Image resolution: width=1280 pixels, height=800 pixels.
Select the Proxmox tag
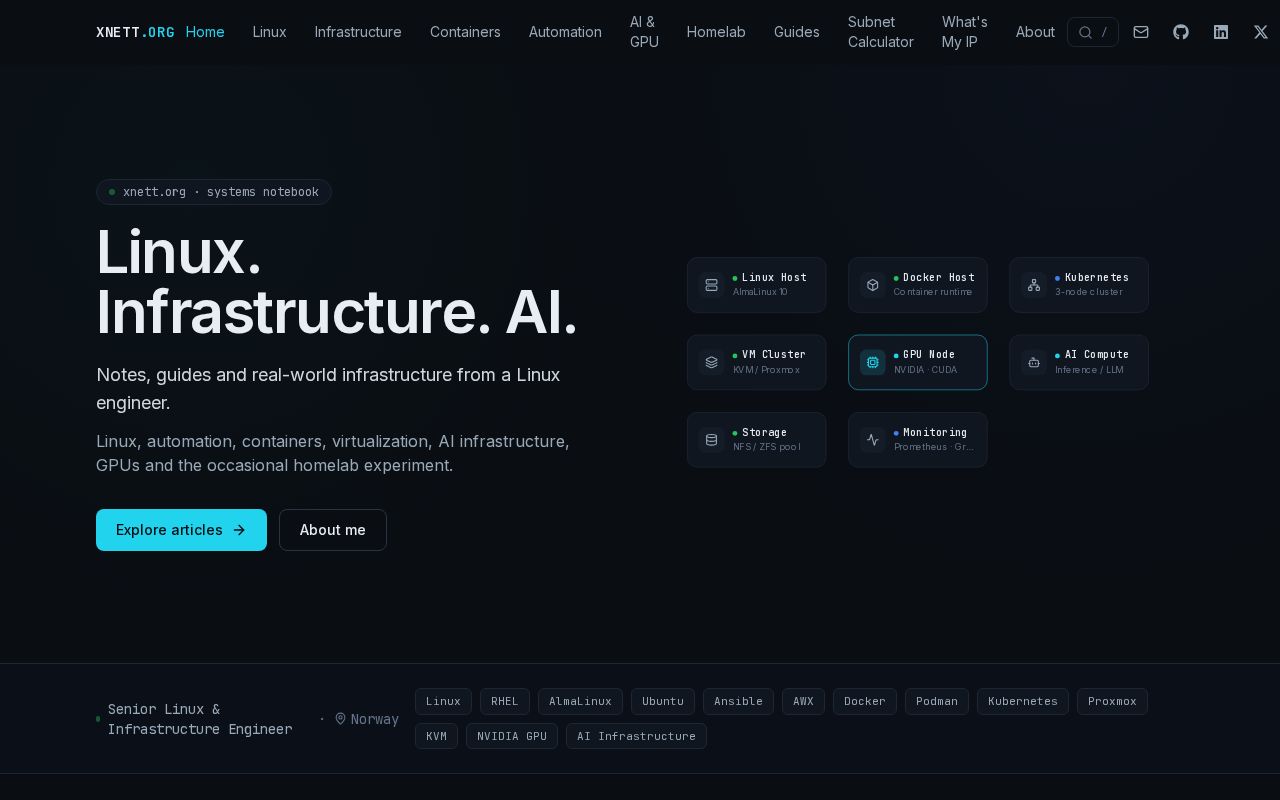[x=1112, y=701]
